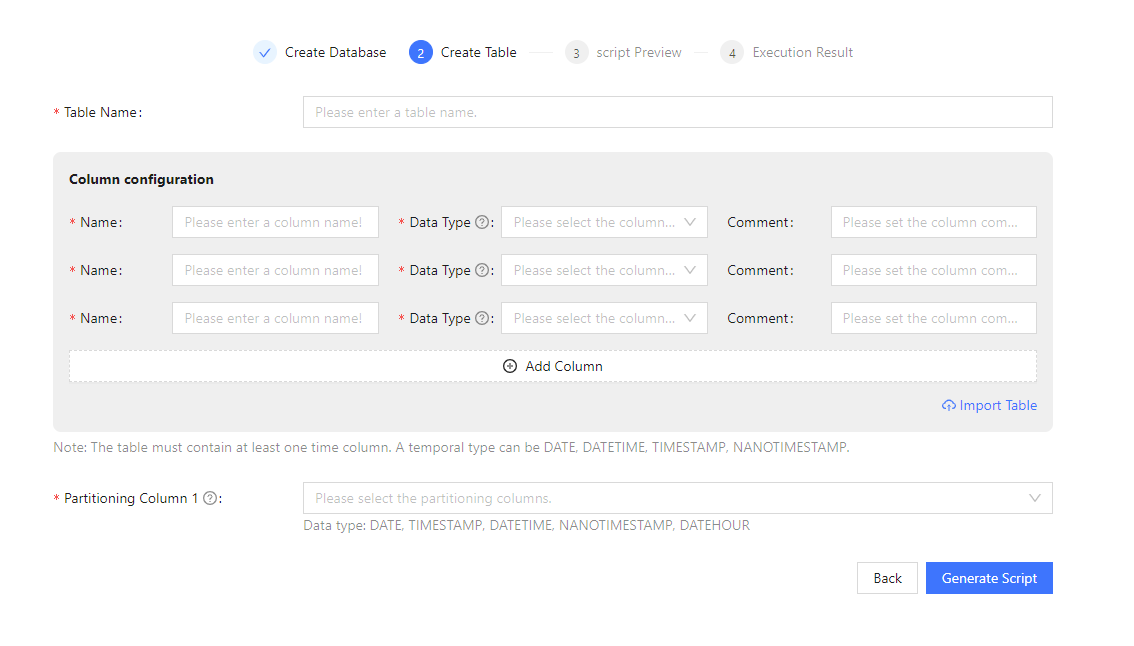Click the step 2 Create Table circle
Screen dimensions: 1134x646
pyautogui.click(x=420, y=53)
